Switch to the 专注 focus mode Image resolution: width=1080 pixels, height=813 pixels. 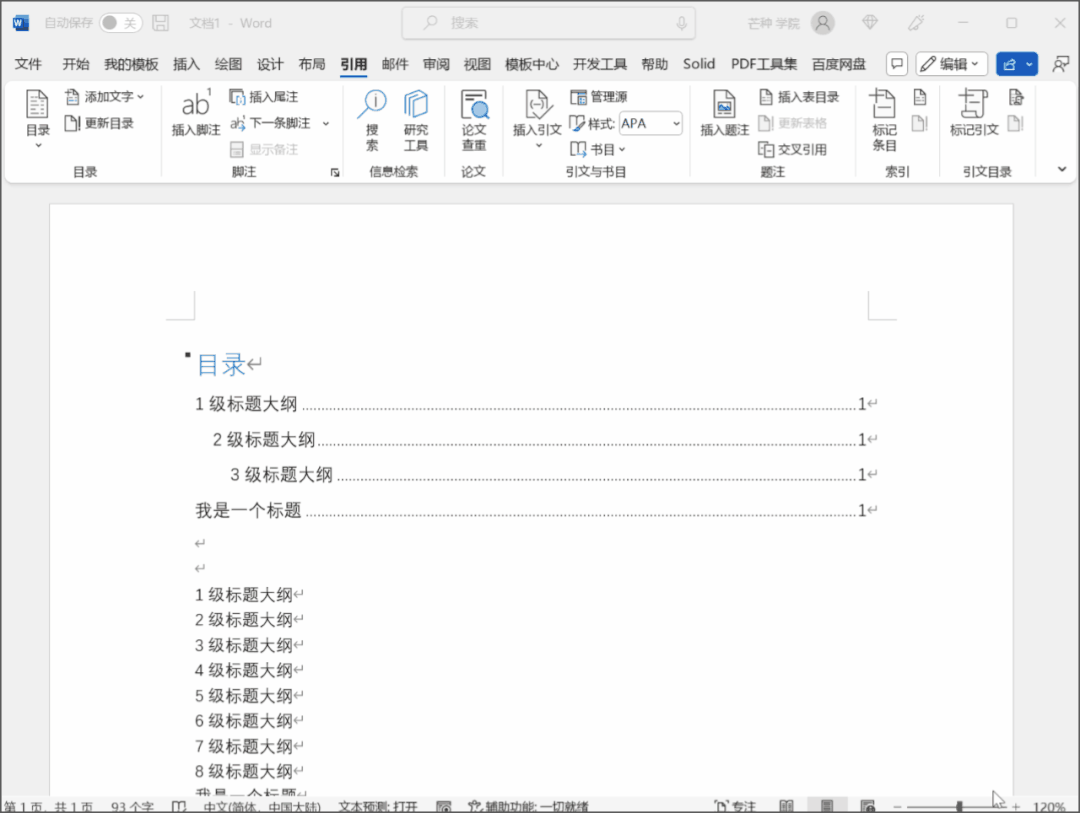735,806
